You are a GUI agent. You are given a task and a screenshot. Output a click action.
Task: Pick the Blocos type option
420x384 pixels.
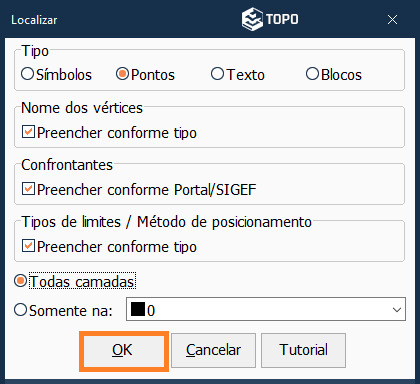coord(312,74)
